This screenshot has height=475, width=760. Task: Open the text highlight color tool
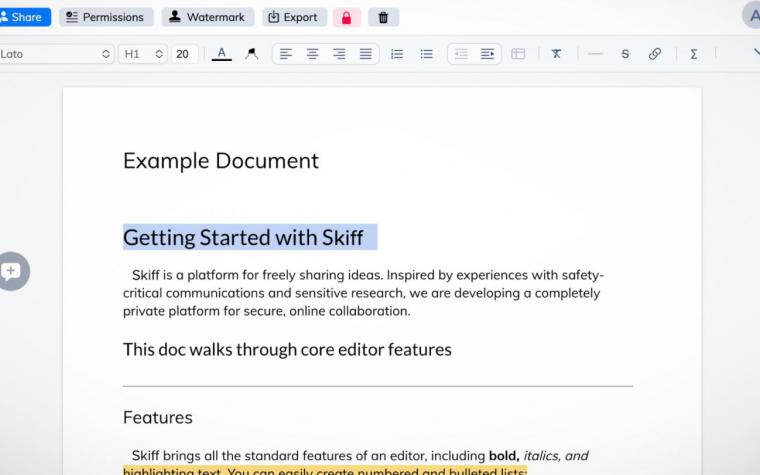click(251, 53)
